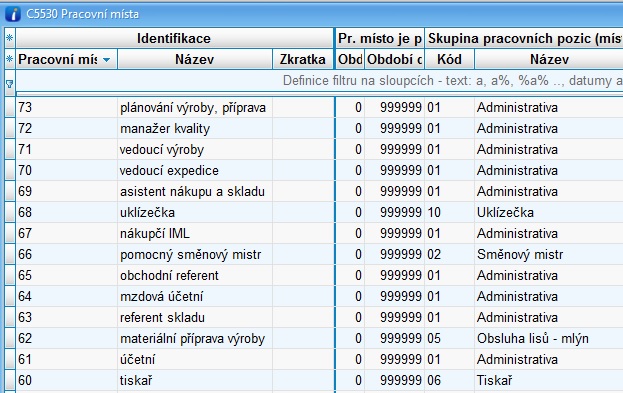Click 'Administrativa' cell in row 61
The height and width of the screenshot is (393, 623).
click(x=549, y=360)
